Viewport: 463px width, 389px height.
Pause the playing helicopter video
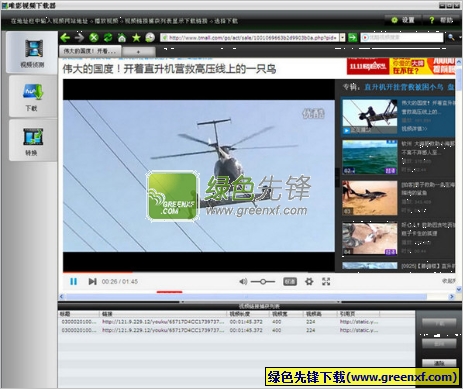tap(74, 282)
